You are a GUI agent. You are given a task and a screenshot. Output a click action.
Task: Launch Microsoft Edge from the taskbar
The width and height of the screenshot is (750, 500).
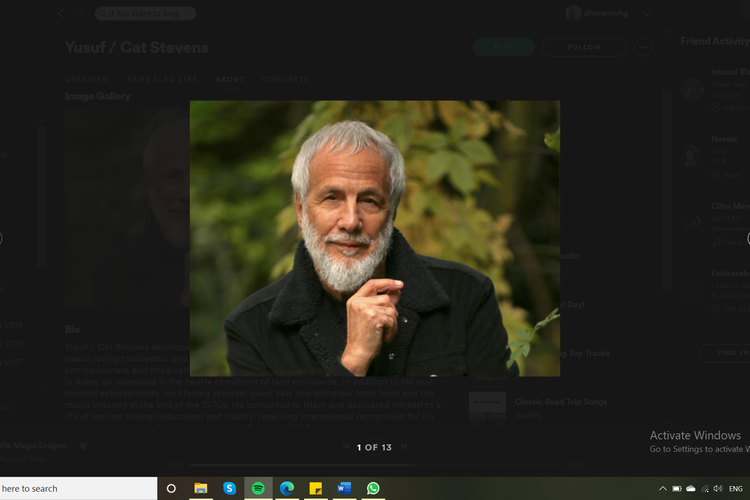coord(287,488)
